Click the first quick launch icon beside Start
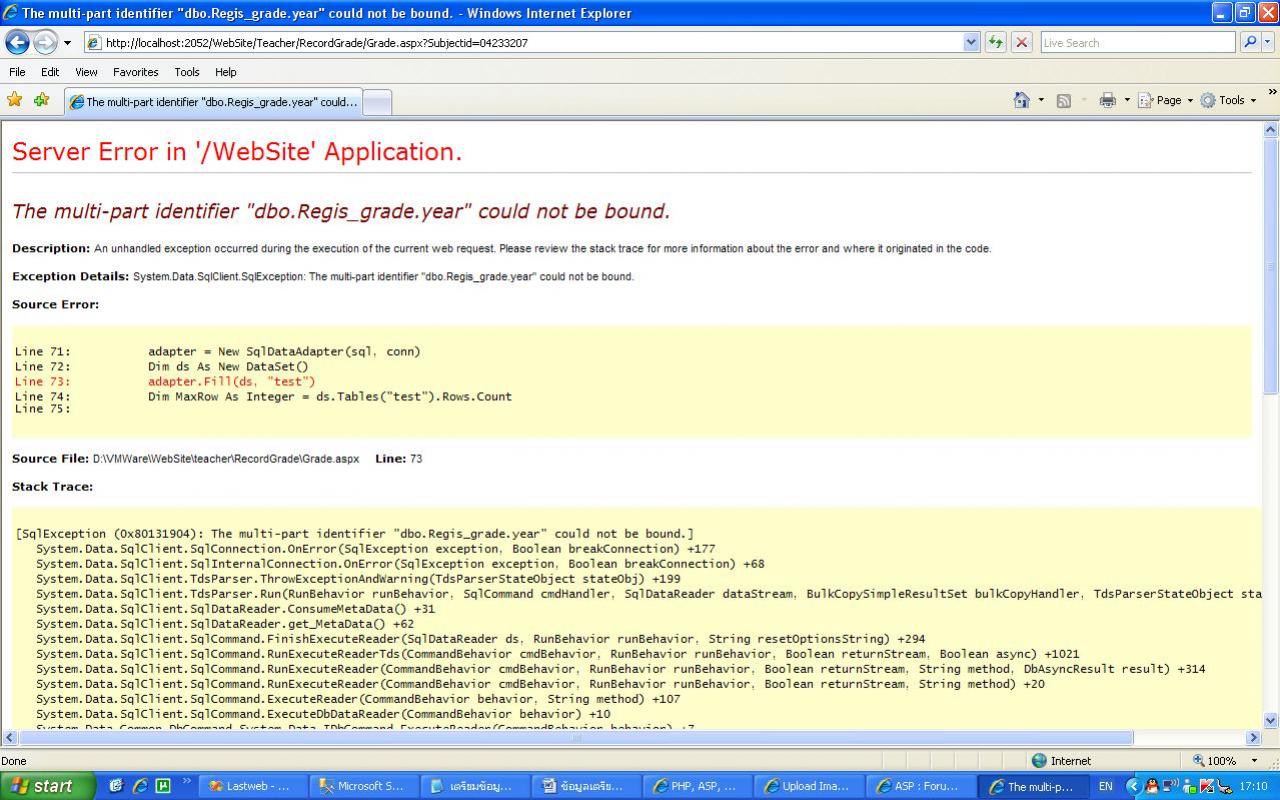1280x800 pixels. [116, 786]
